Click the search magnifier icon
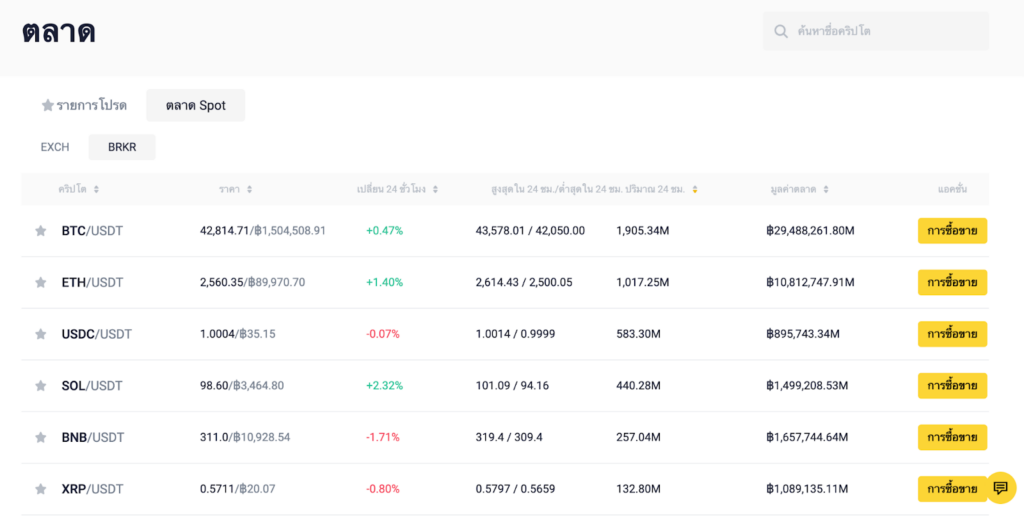The width and height of the screenshot is (1024, 520). (781, 31)
